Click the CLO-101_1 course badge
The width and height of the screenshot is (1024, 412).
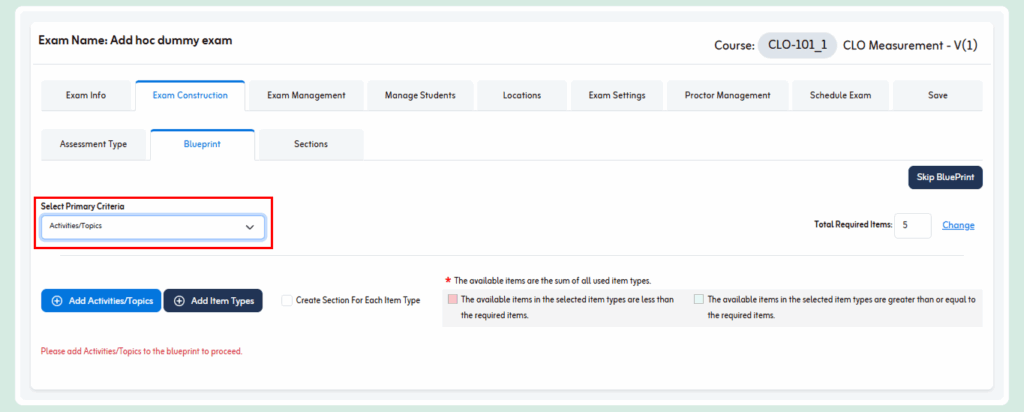tap(797, 45)
